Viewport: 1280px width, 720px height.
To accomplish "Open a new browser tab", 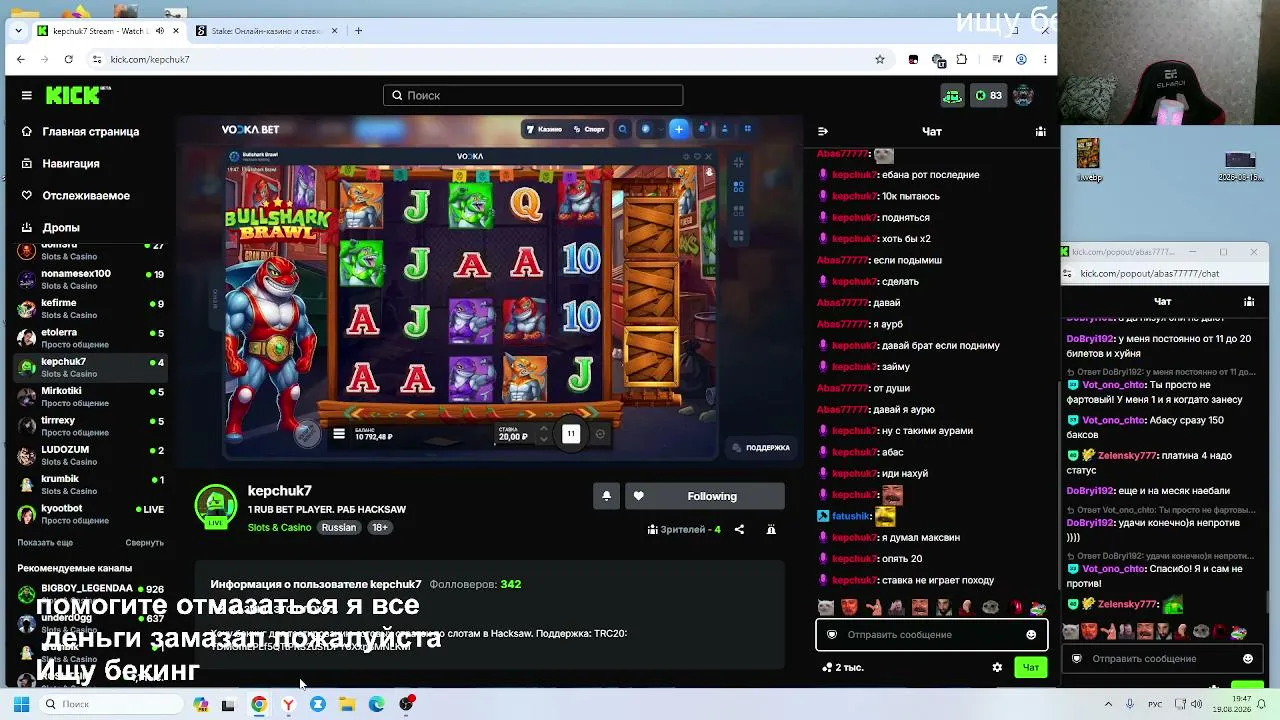I will (359, 31).
